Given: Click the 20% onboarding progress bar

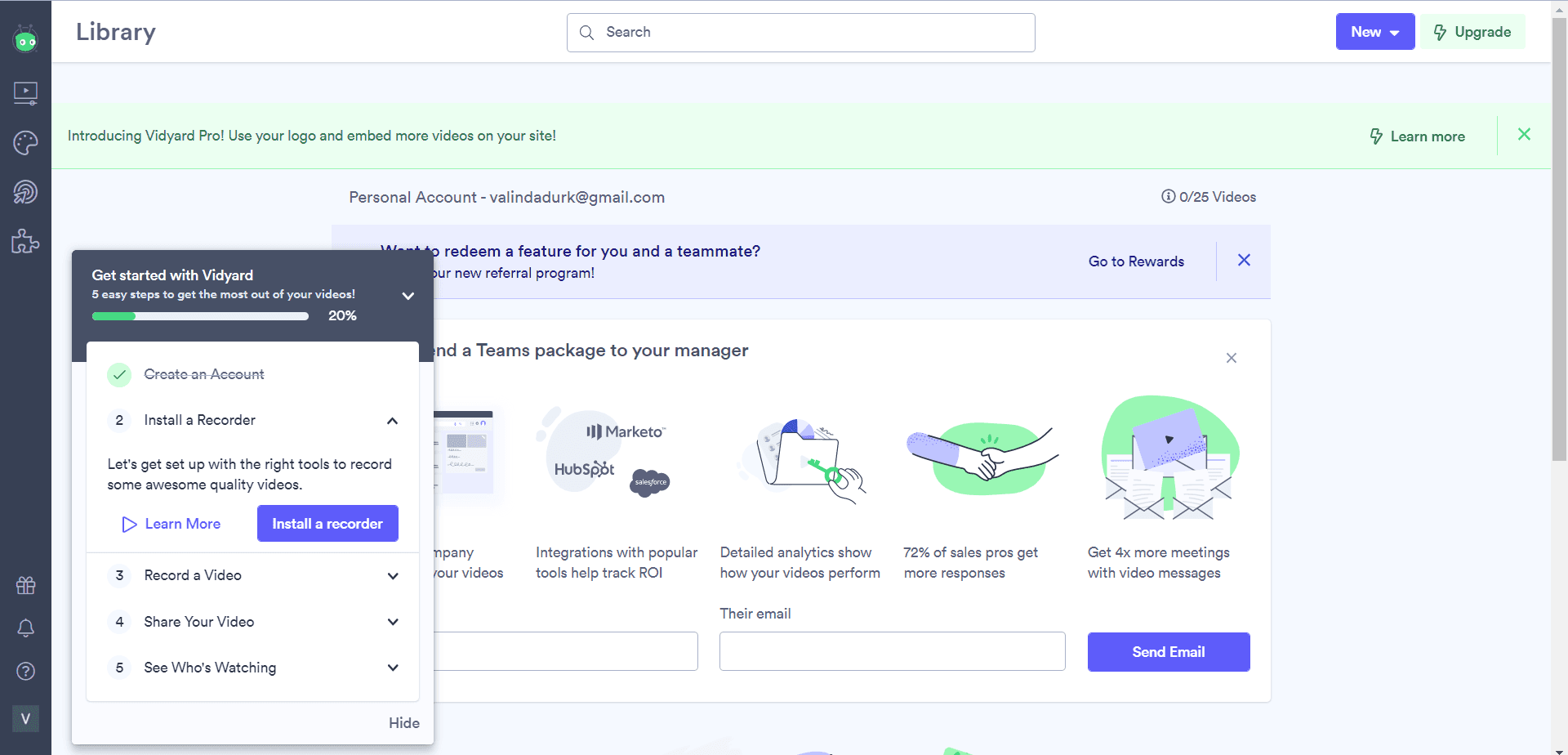Looking at the screenshot, I should [200, 316].
